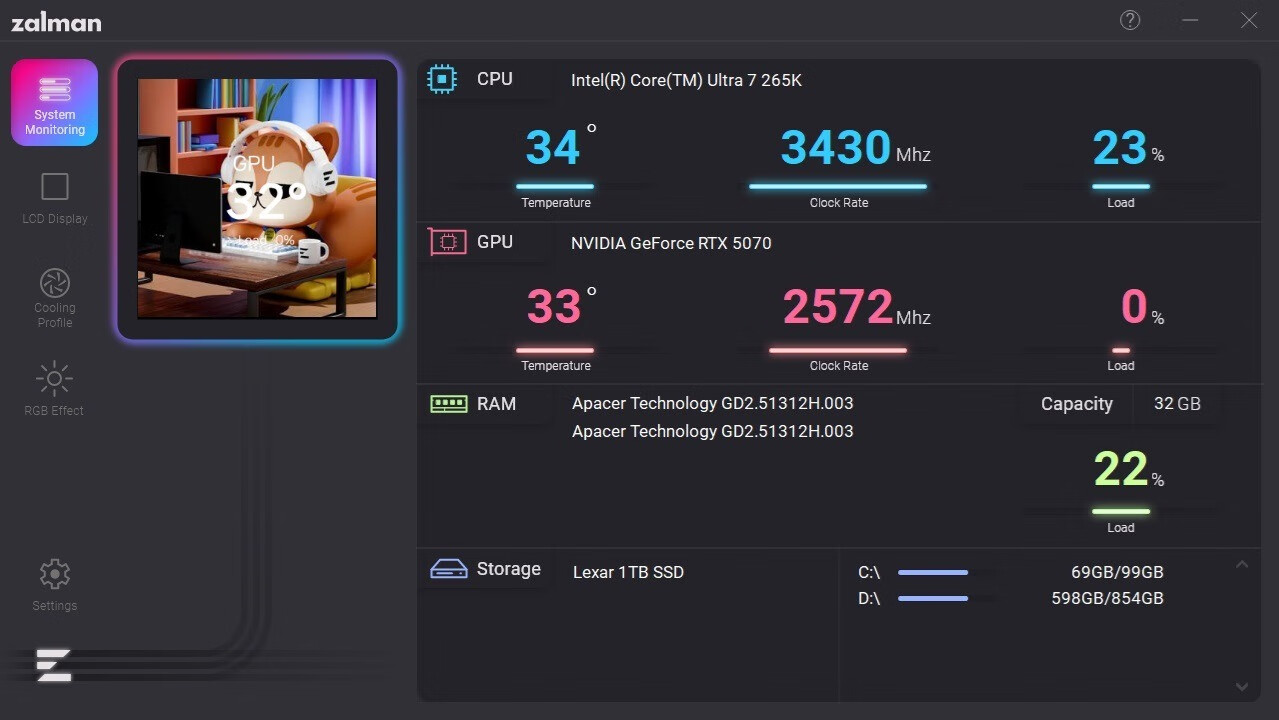Click the LCD preview thumbnail image
The image size is (1279, 720).
[257, 198]
